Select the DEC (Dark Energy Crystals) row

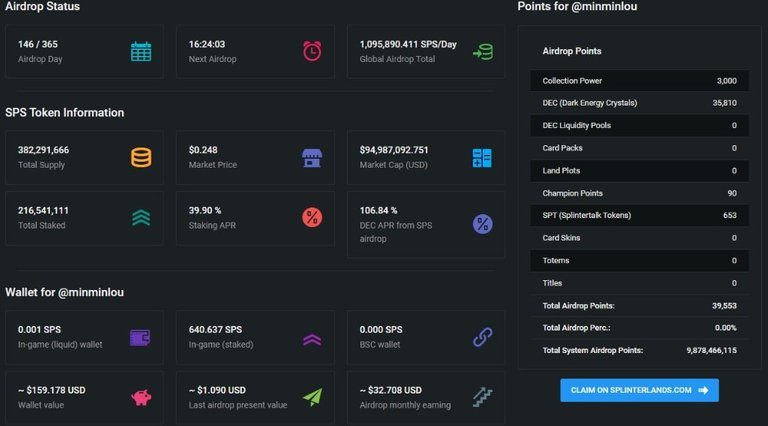pos(639,103)
